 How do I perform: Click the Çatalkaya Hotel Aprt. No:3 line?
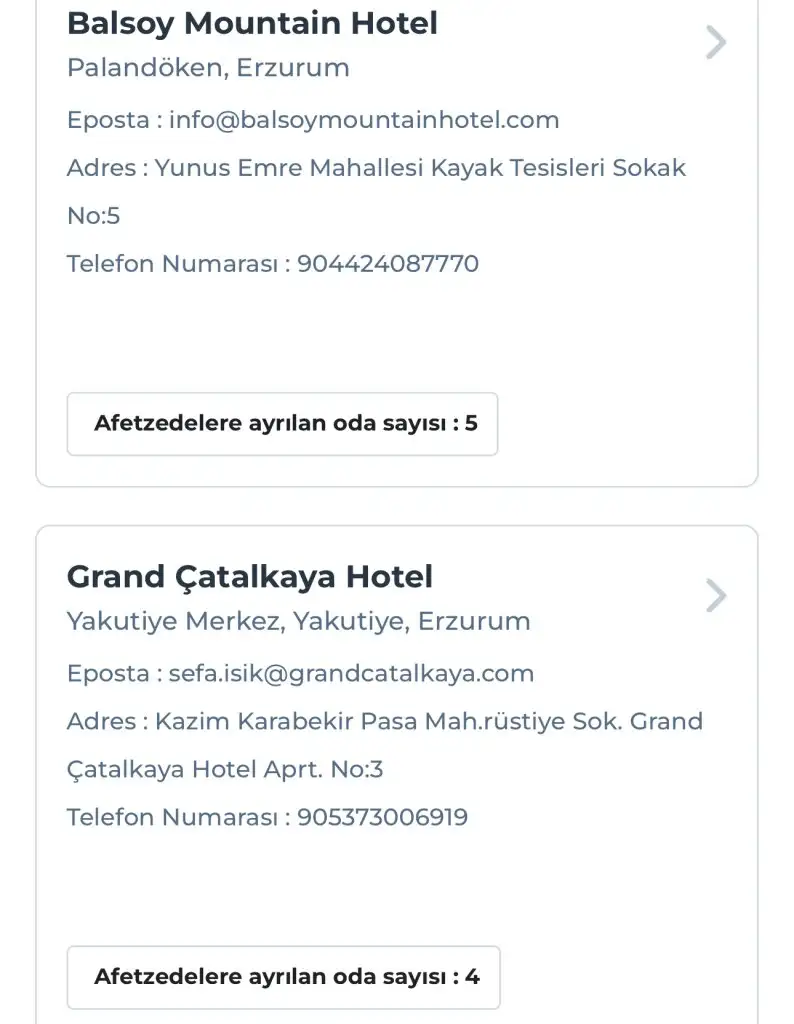[x=225, y=770]
